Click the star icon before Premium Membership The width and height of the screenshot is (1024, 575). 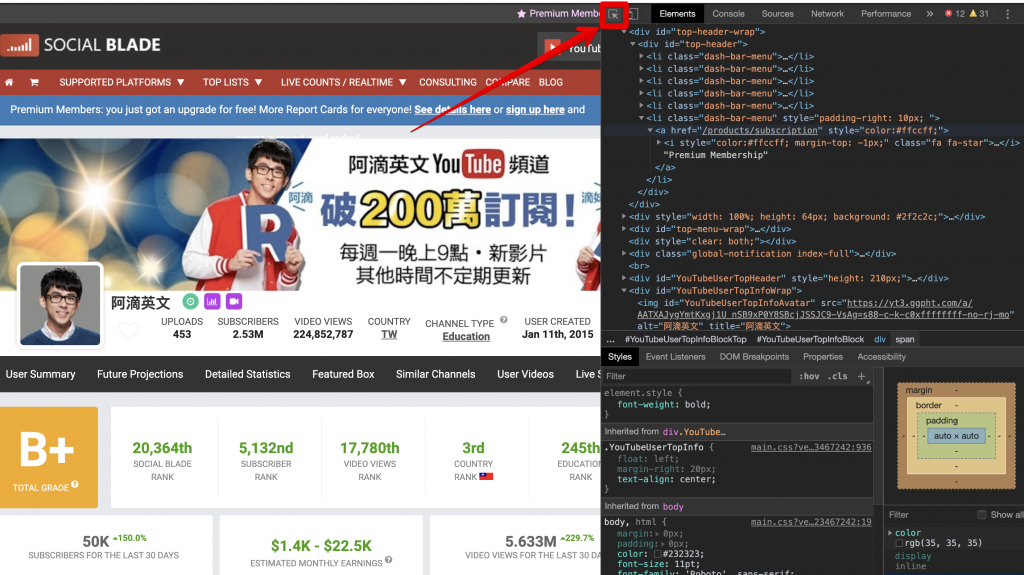coord(521,14)
